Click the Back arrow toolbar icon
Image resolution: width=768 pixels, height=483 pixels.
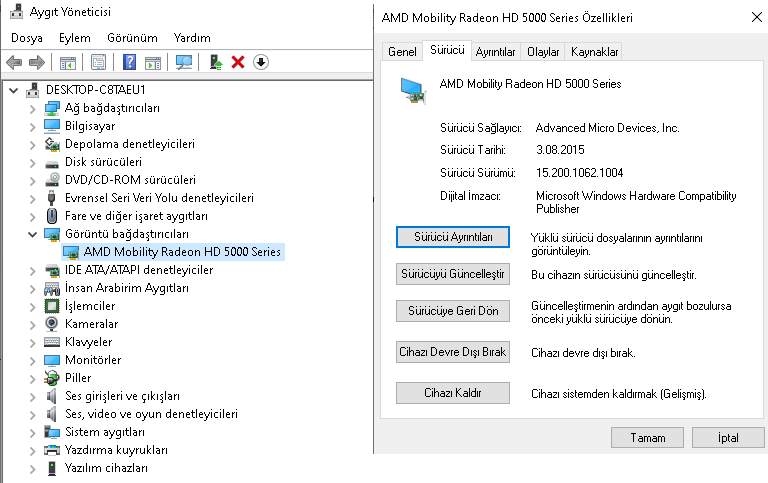14,62
